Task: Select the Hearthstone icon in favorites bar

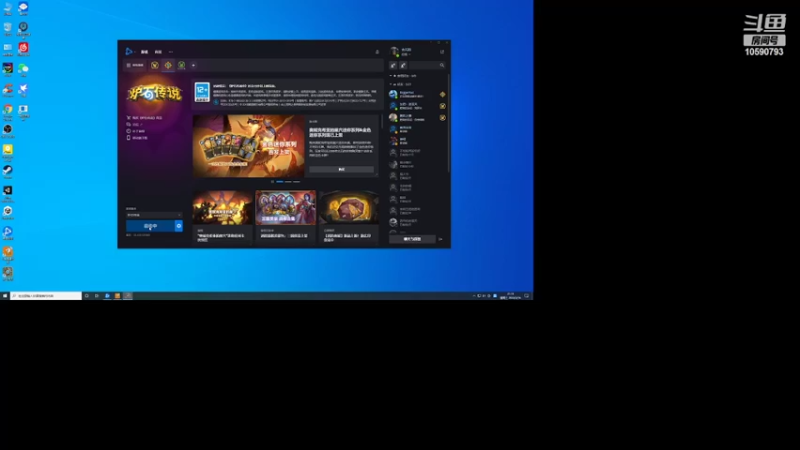Action: (x=168, y=65)
